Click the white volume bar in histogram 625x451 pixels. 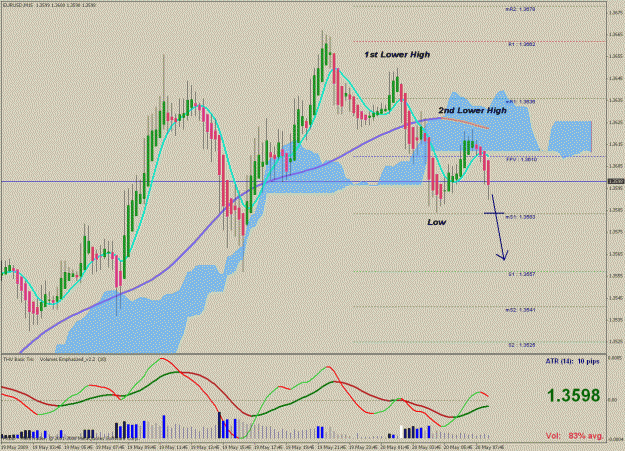pyautogui.click(x=401, y=432)
